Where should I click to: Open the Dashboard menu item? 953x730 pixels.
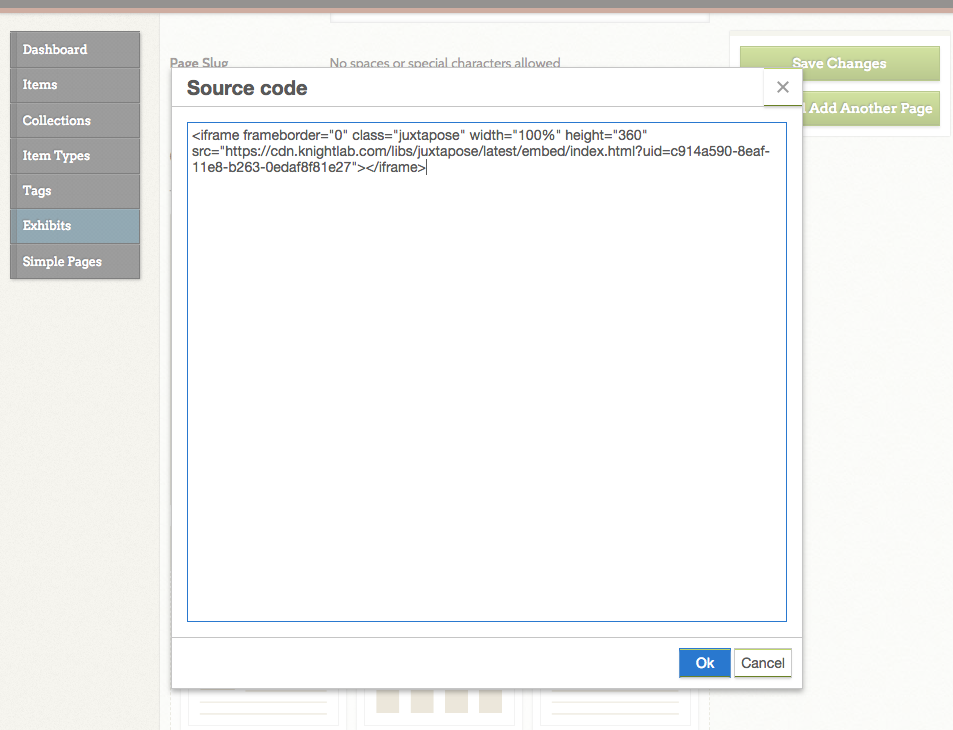click(x=75, y=49)
